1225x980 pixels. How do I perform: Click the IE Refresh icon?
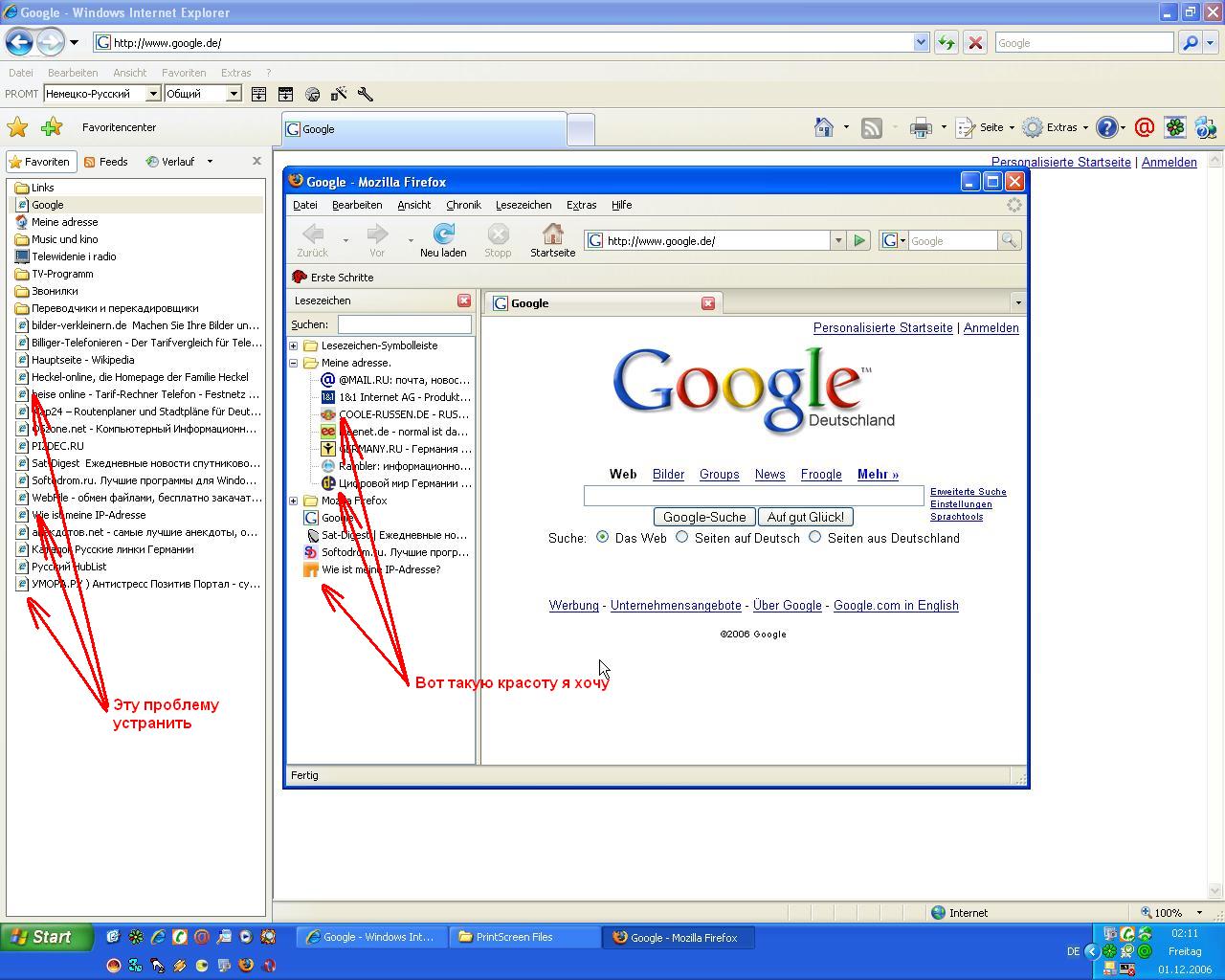(x=946, y=42)
